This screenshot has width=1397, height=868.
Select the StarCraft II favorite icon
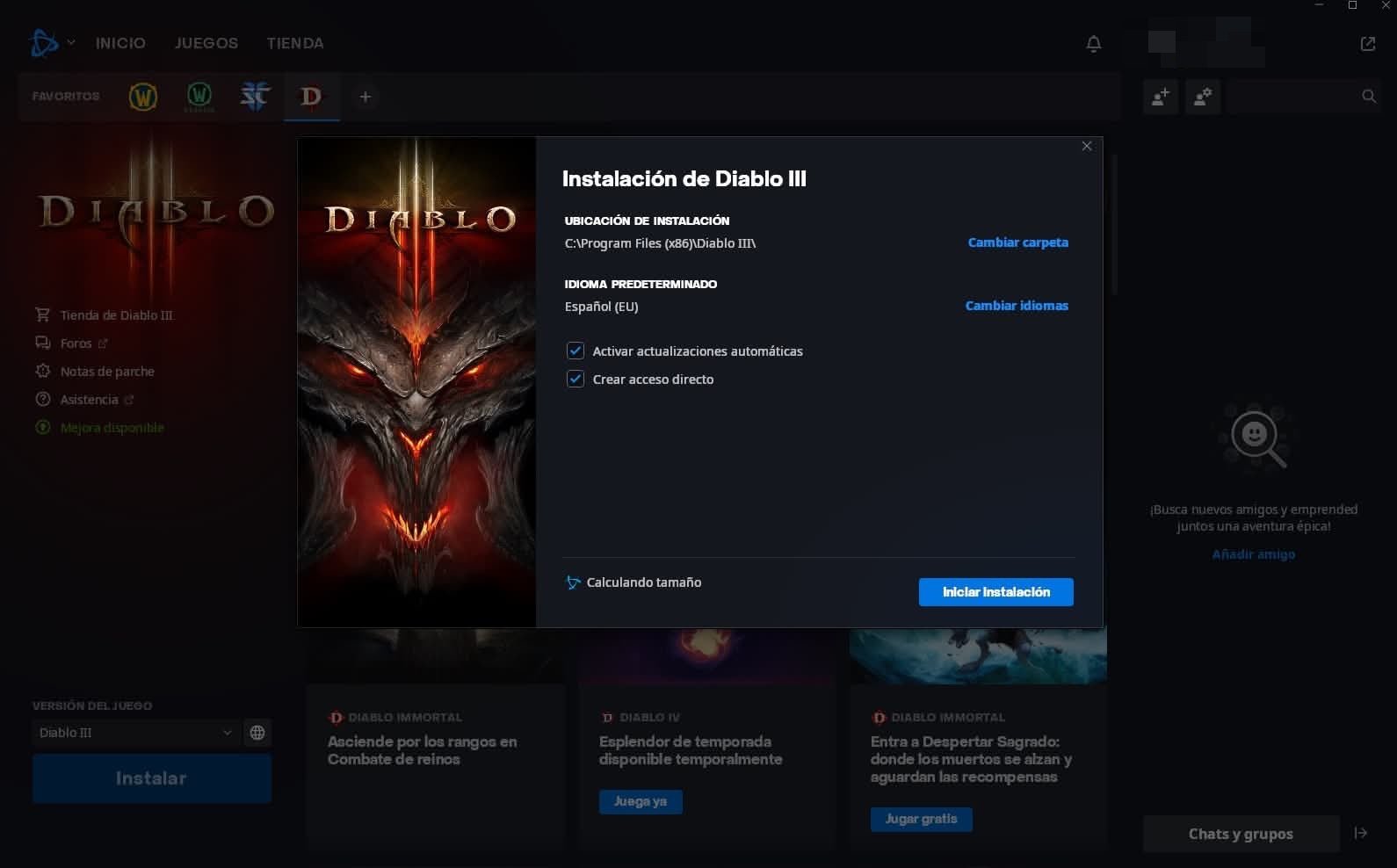(x=255, y=97)
